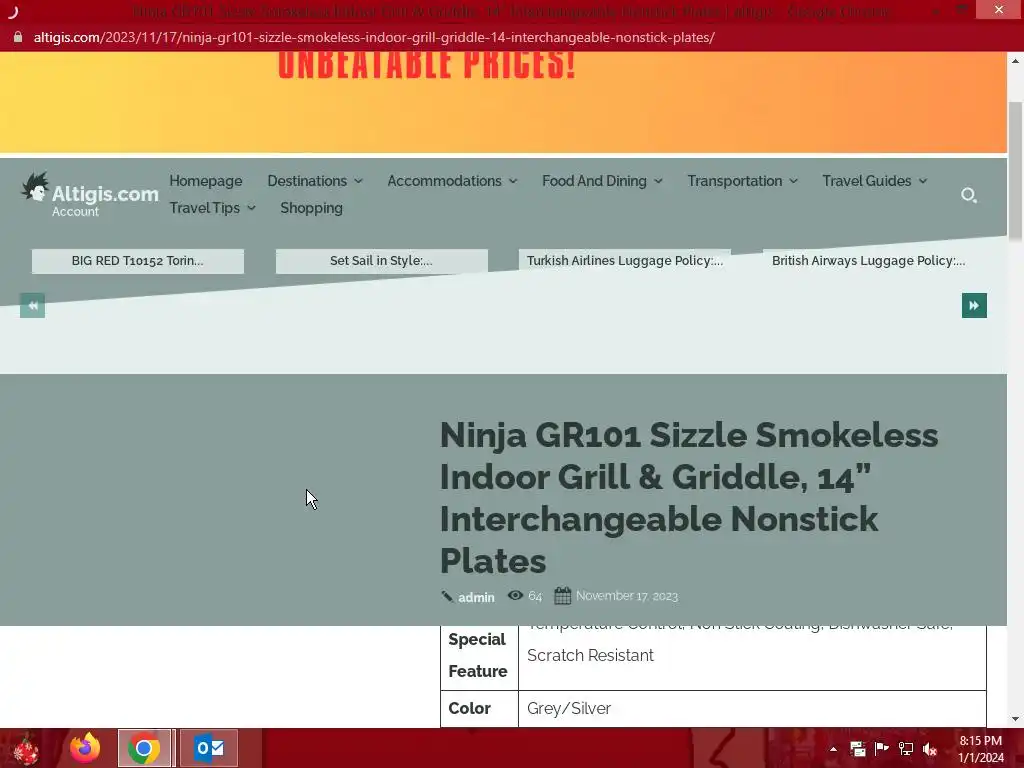Click the scrollbar down arrow

pos(1015,719)
